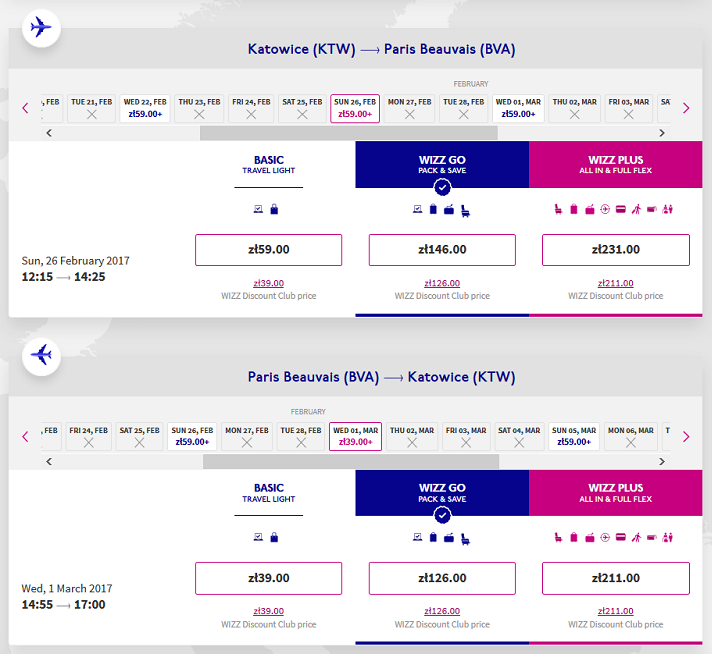Click unavailable outbound TUE 21, FEB tab

coord(91,108)
